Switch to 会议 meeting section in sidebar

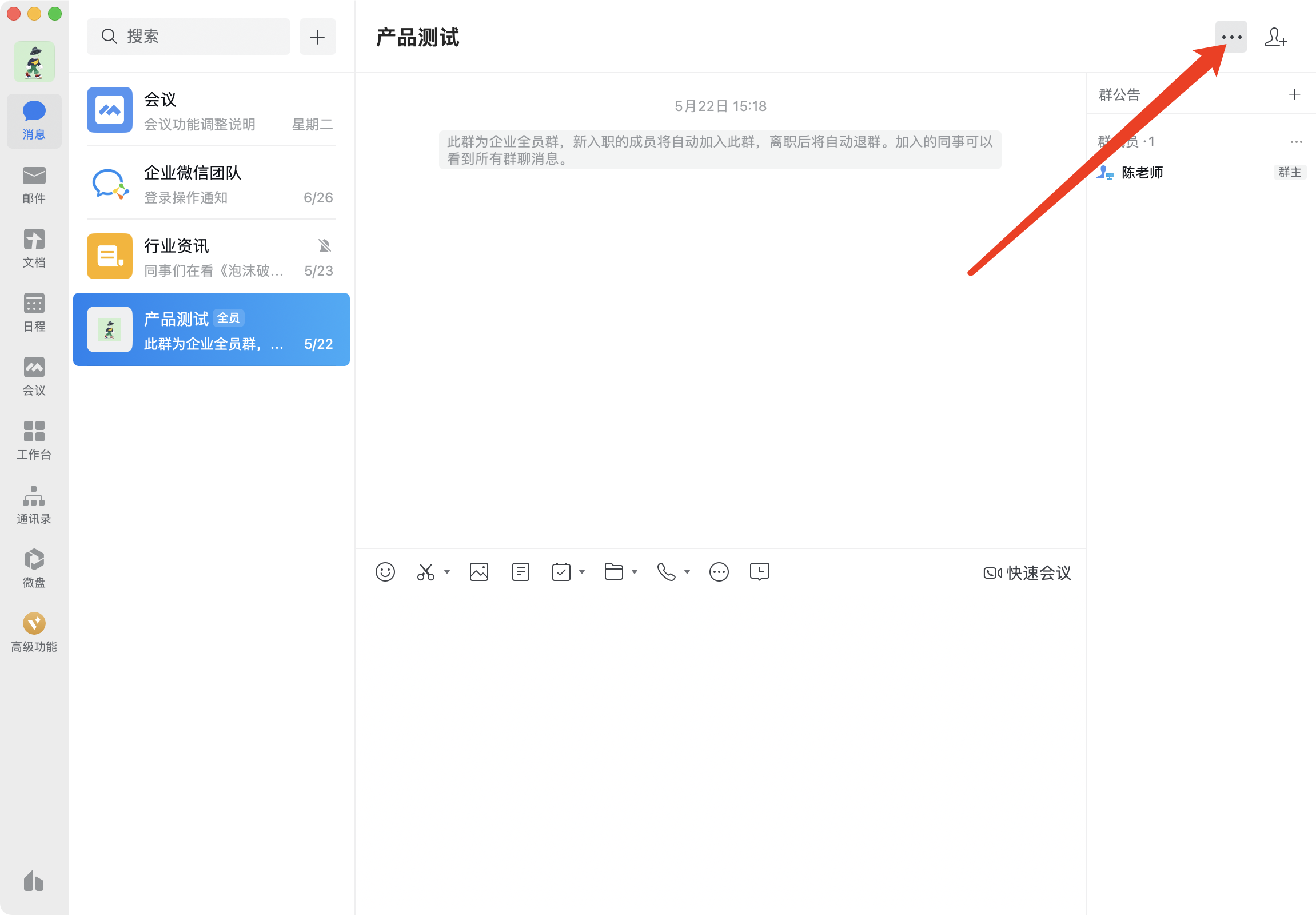tap(34, 377)
